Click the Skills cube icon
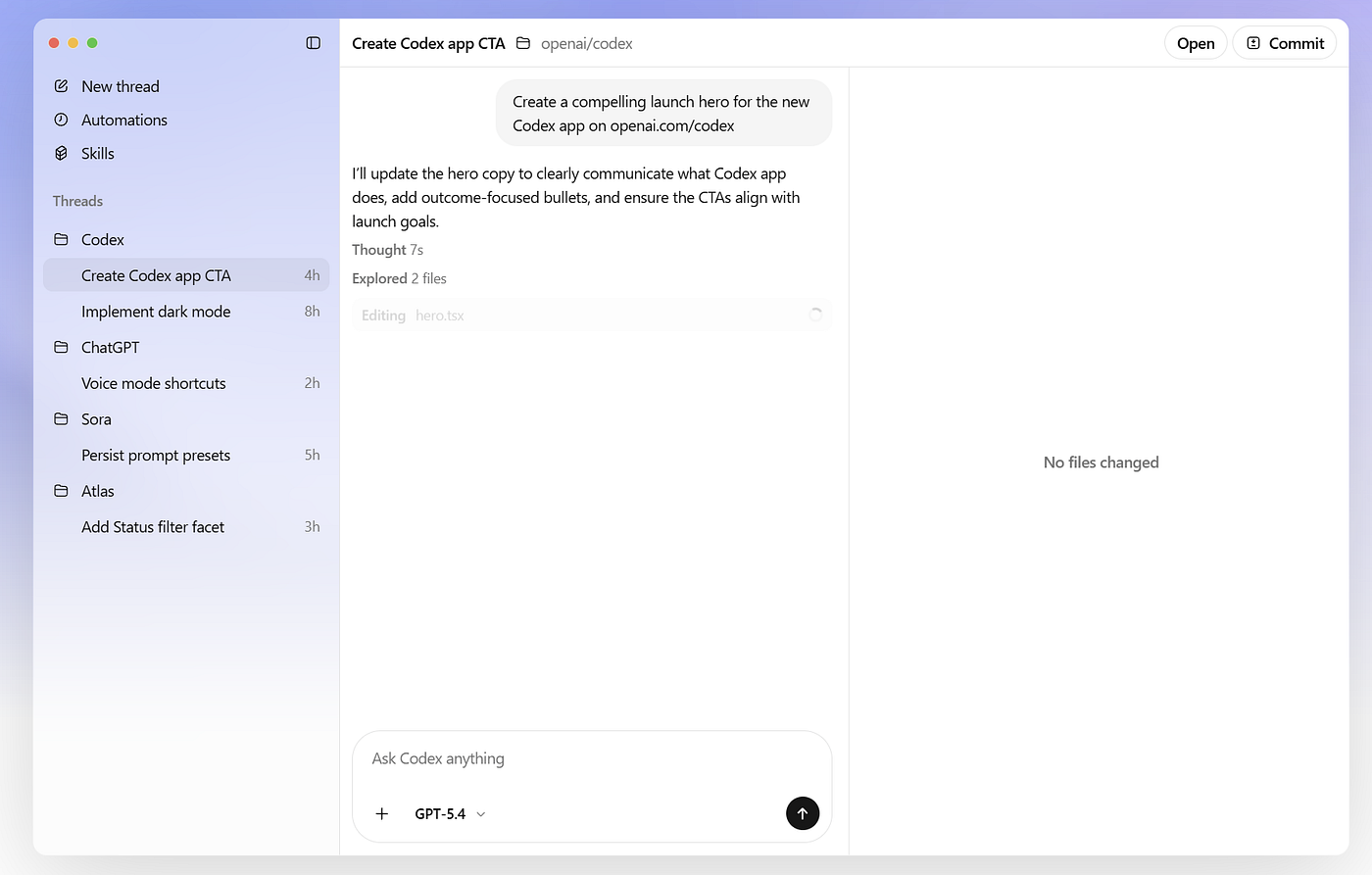The width and height of the screenshot is (1372, 875). coord(61,153)
